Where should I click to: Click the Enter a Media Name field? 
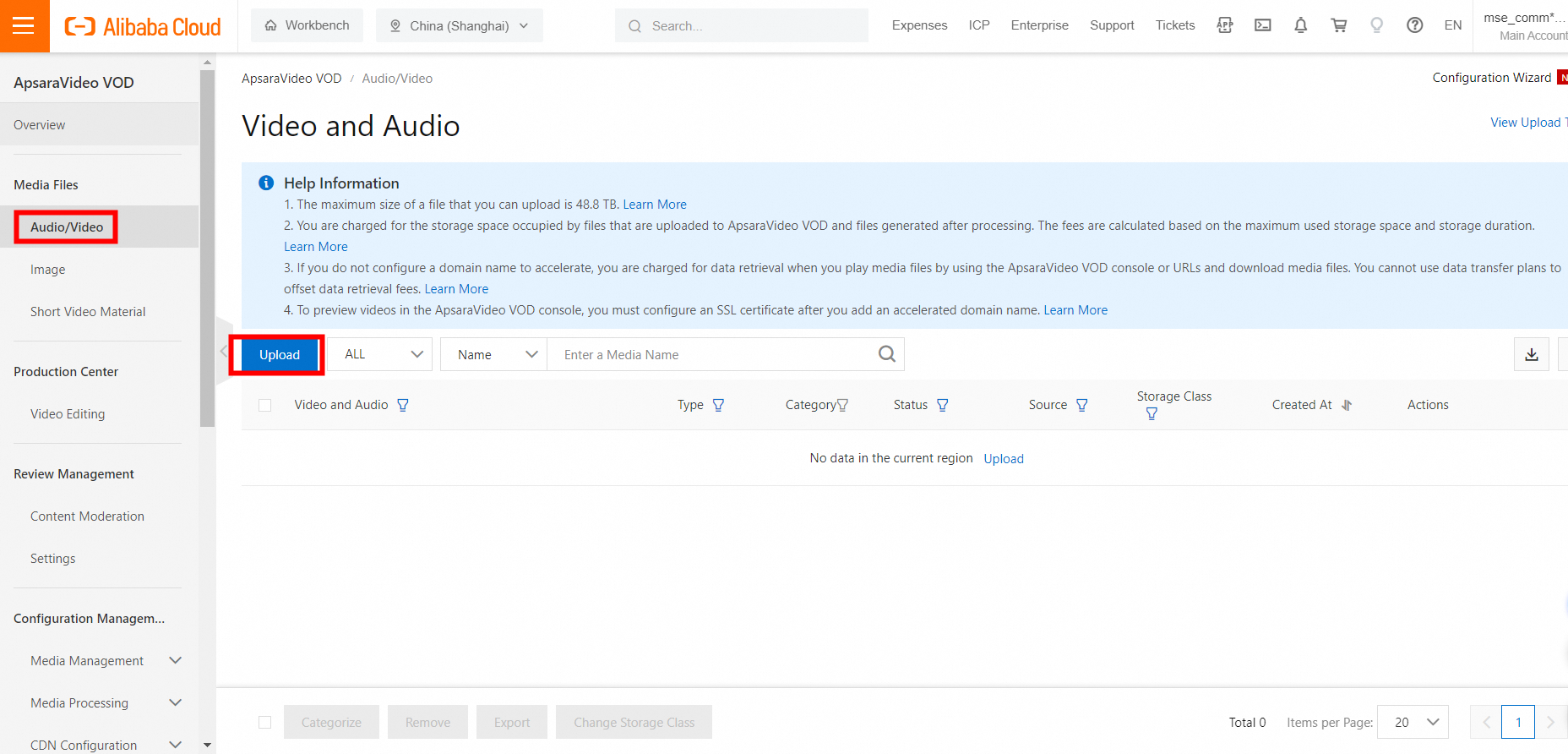coord(710,355)
